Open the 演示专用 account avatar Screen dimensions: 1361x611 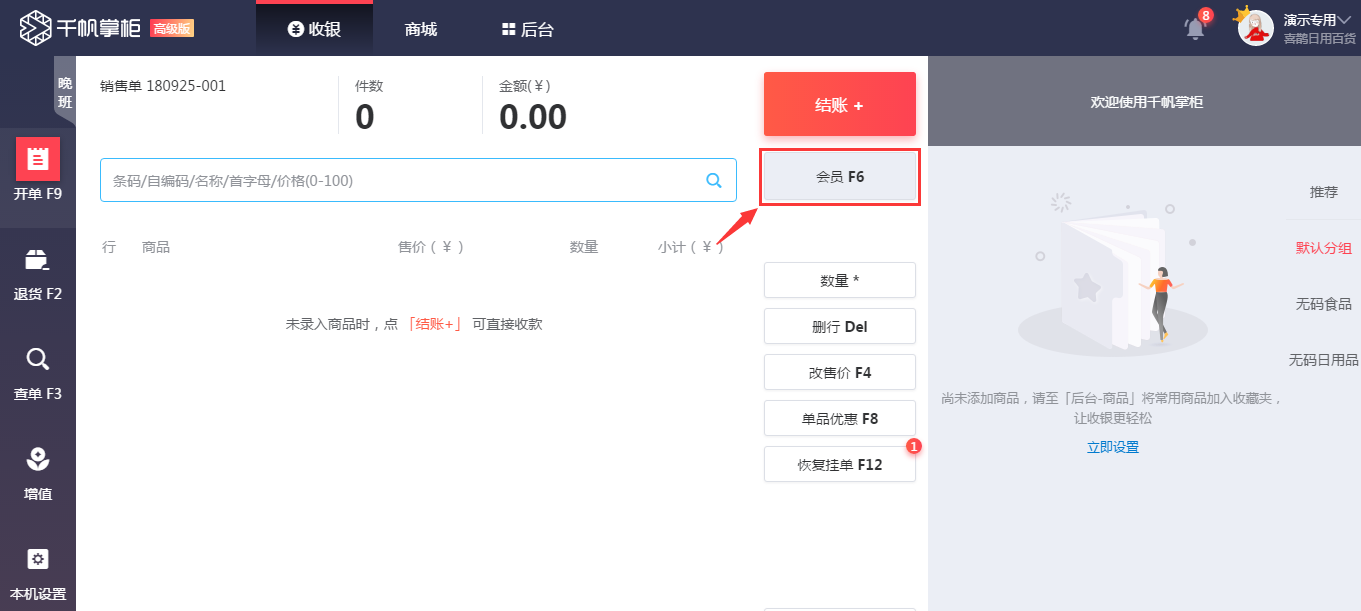(x=1255, y=27)
